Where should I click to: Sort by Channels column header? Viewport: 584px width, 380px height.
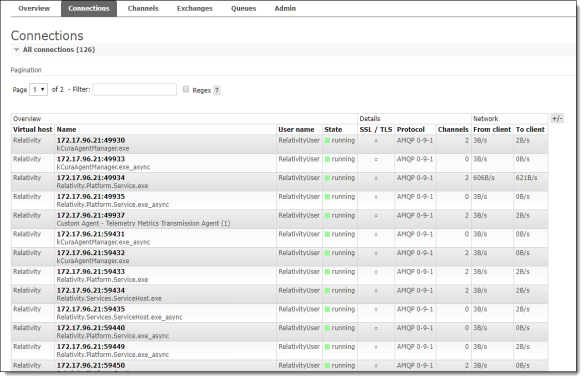point(453,129)
